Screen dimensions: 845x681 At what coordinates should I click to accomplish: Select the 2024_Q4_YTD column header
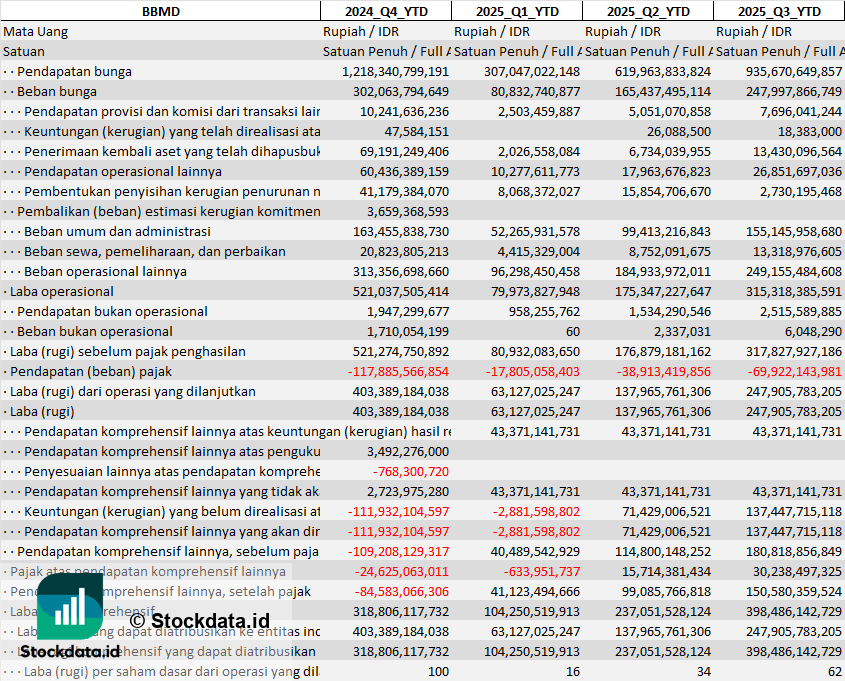385,11
